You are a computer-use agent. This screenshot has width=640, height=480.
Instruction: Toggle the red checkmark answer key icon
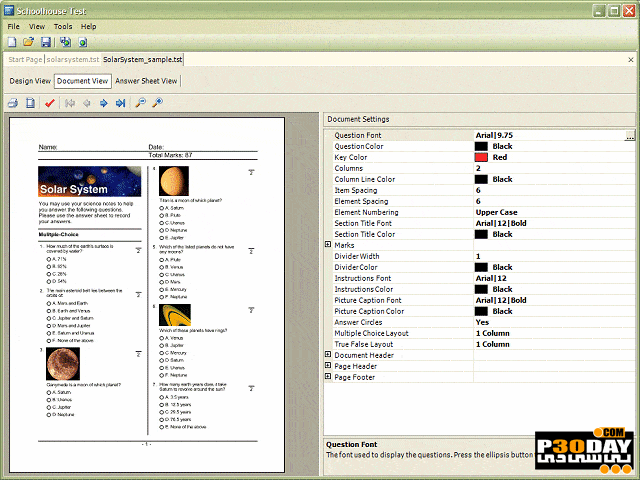coord(50,103)
